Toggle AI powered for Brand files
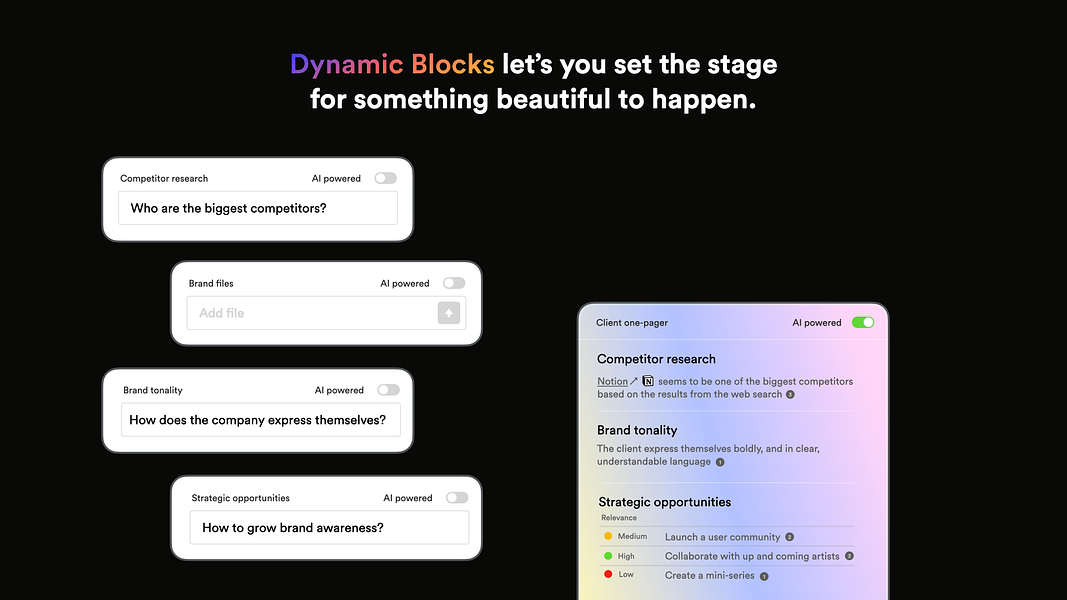1067x600 pixels. (x=454, y=283)
